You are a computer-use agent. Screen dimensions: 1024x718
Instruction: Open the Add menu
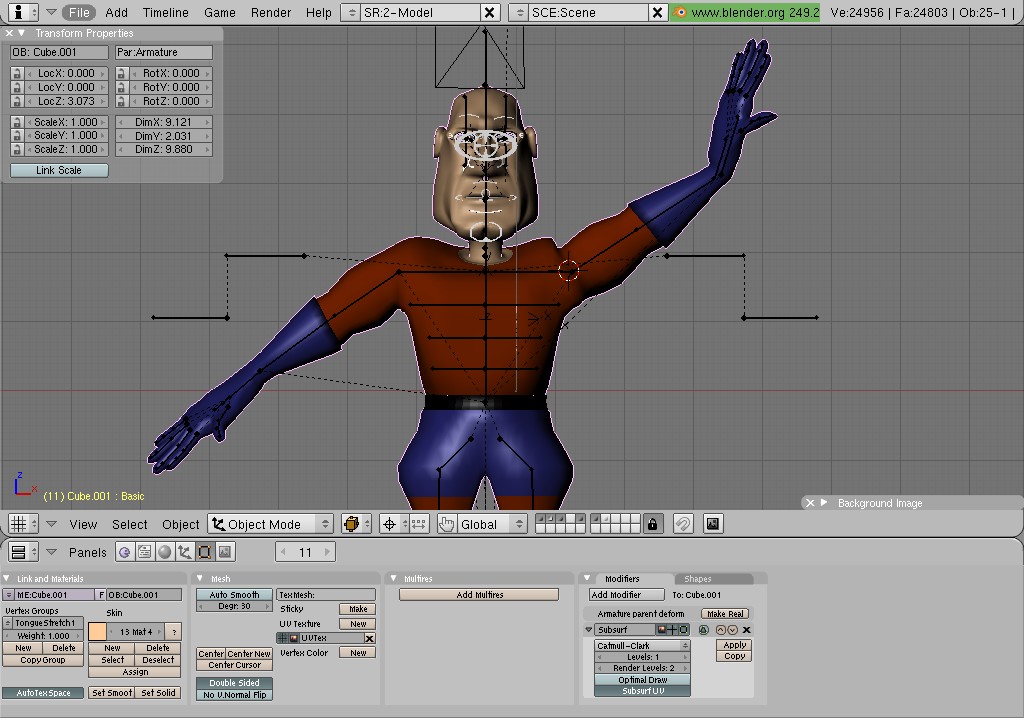coord(117,12)
